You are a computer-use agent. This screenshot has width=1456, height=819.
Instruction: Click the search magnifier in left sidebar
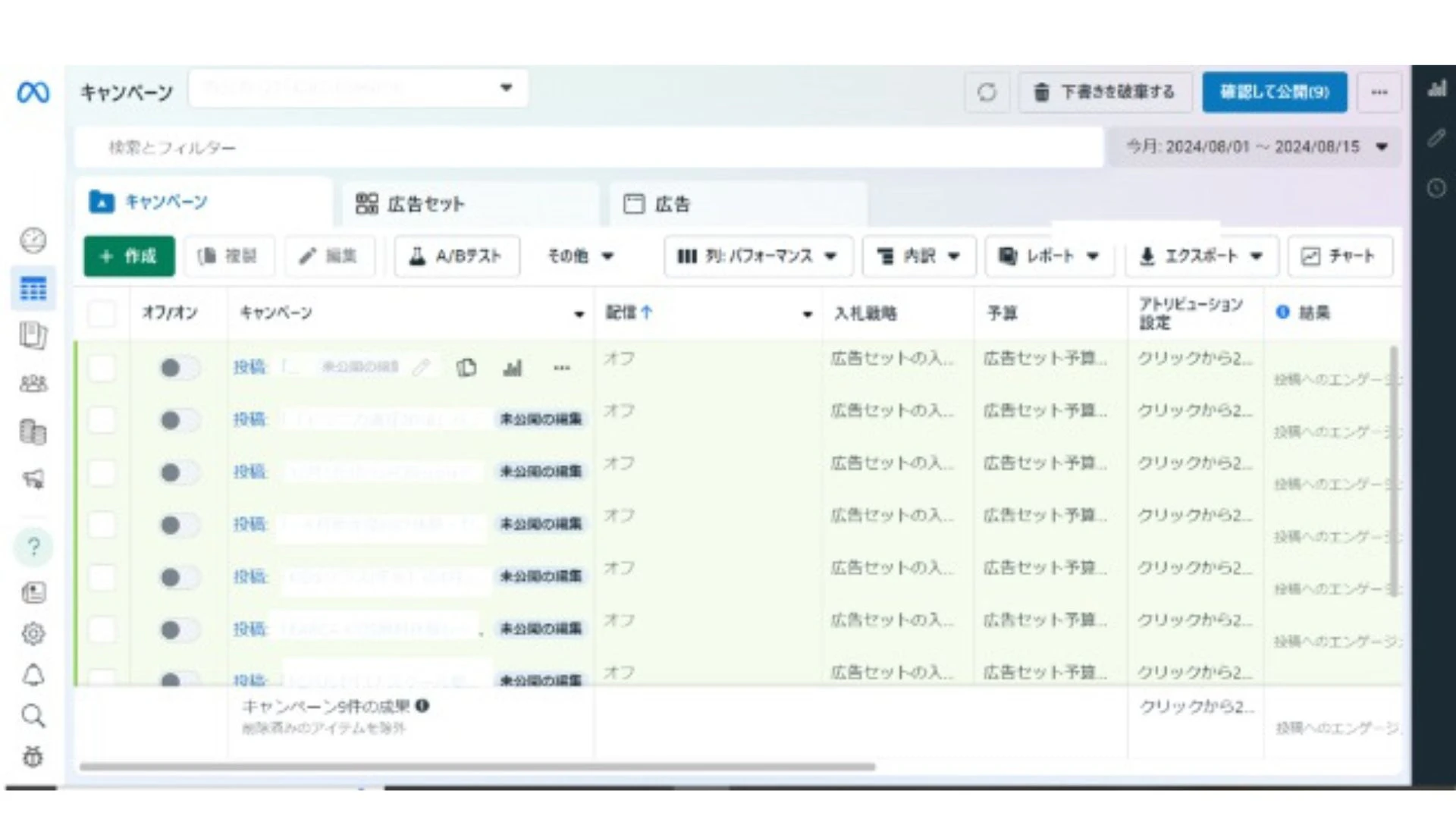[33, 715]
